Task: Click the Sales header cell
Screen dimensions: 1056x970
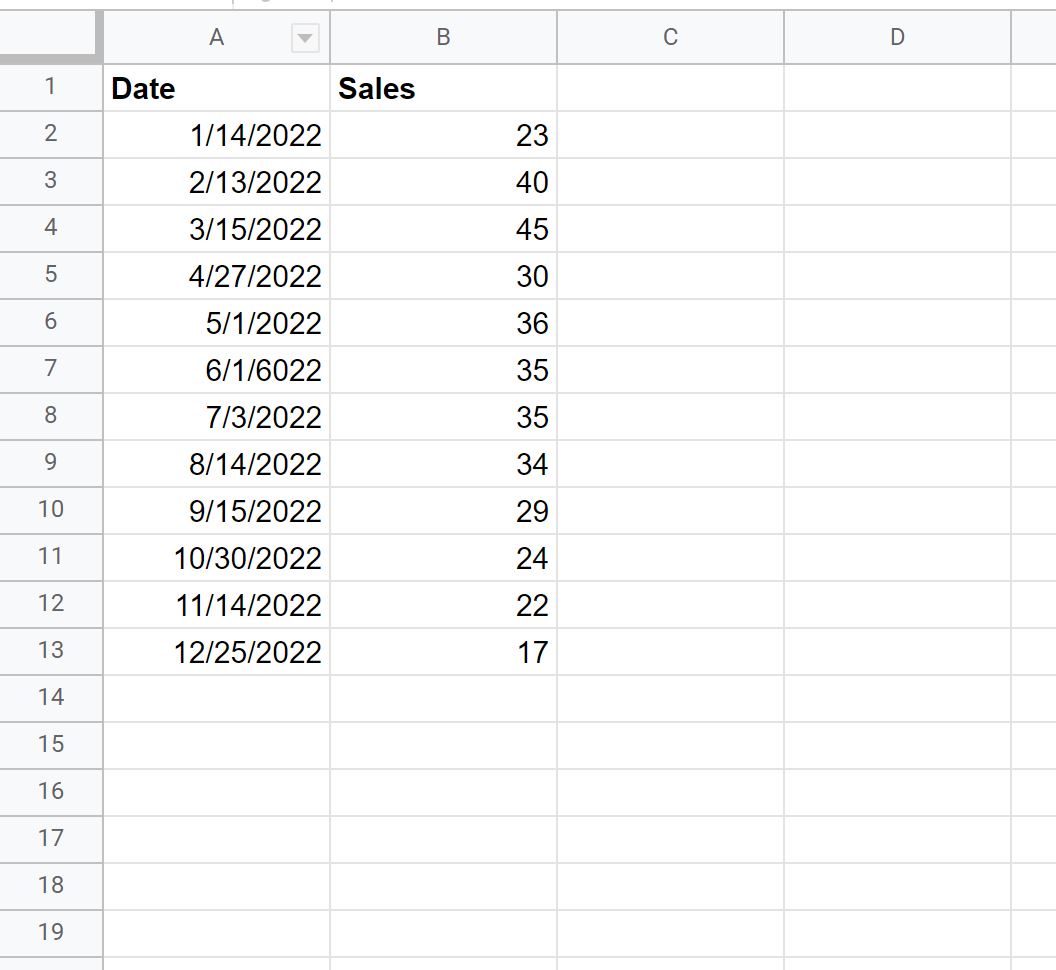Action: coord(443,88)
